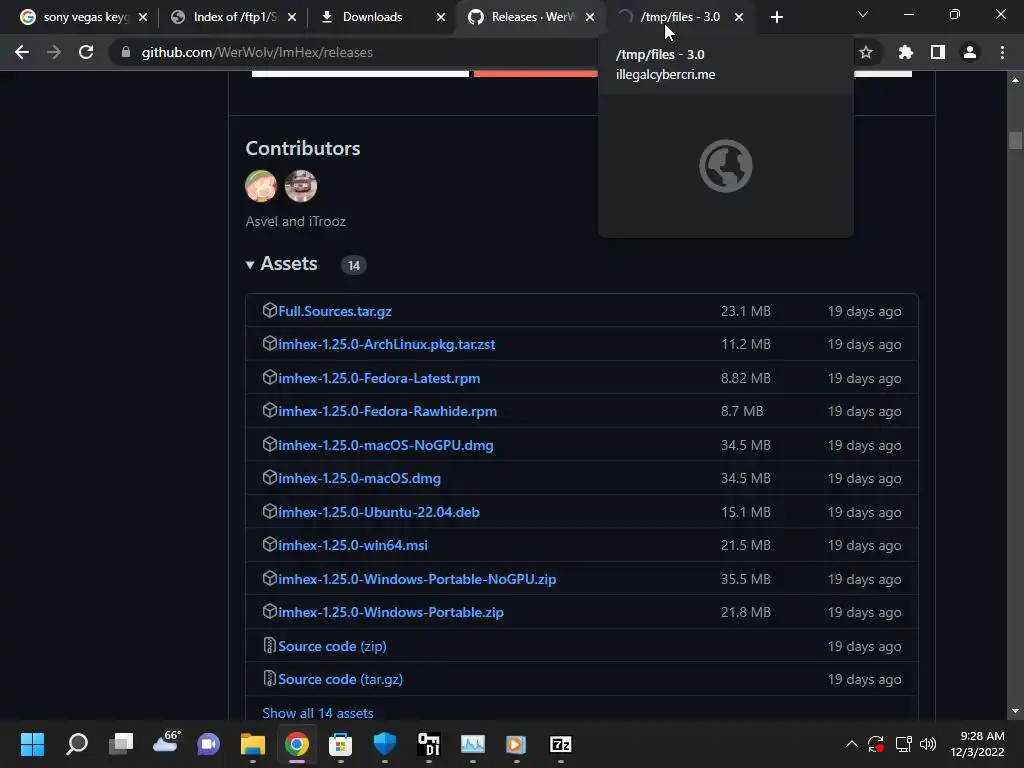Viewport: 1024px width, 768px height.
Task: Click the lock site info icon
Action: pyautogui.click(x=126, y=52)
